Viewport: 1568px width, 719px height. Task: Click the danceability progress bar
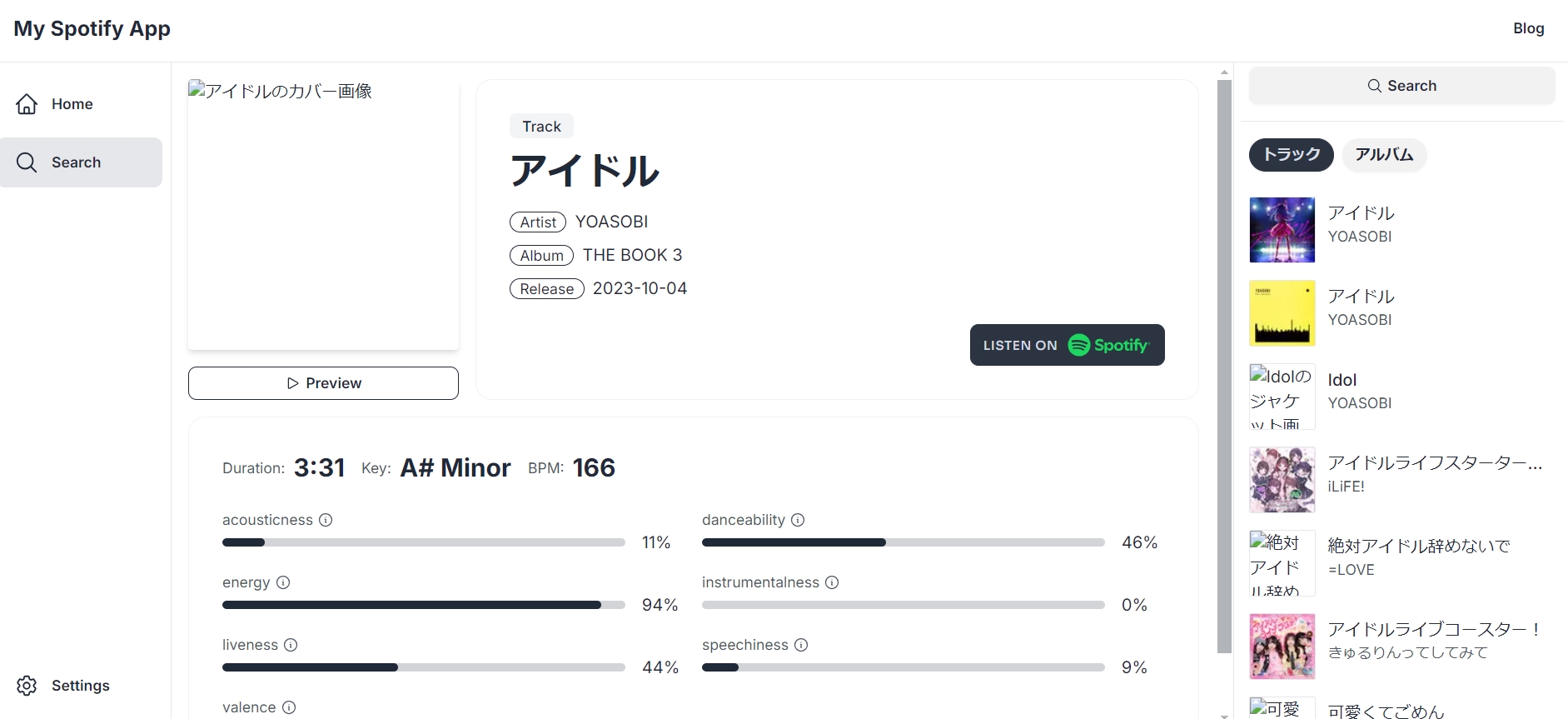point(903,542)
